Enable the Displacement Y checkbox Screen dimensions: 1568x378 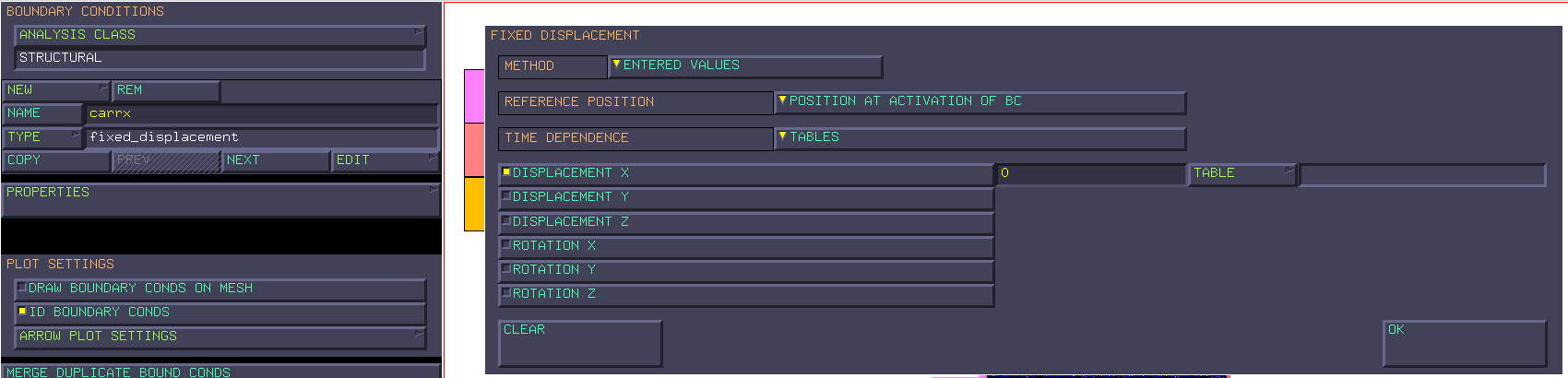746,197
